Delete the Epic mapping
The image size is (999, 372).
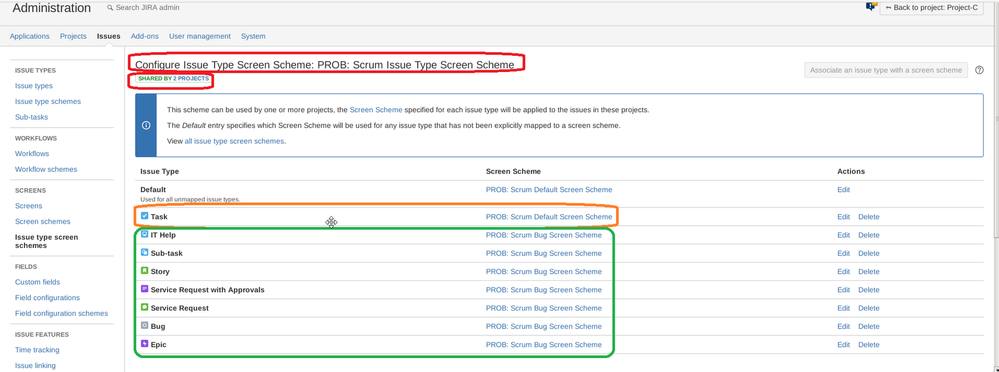pos(868,345)
